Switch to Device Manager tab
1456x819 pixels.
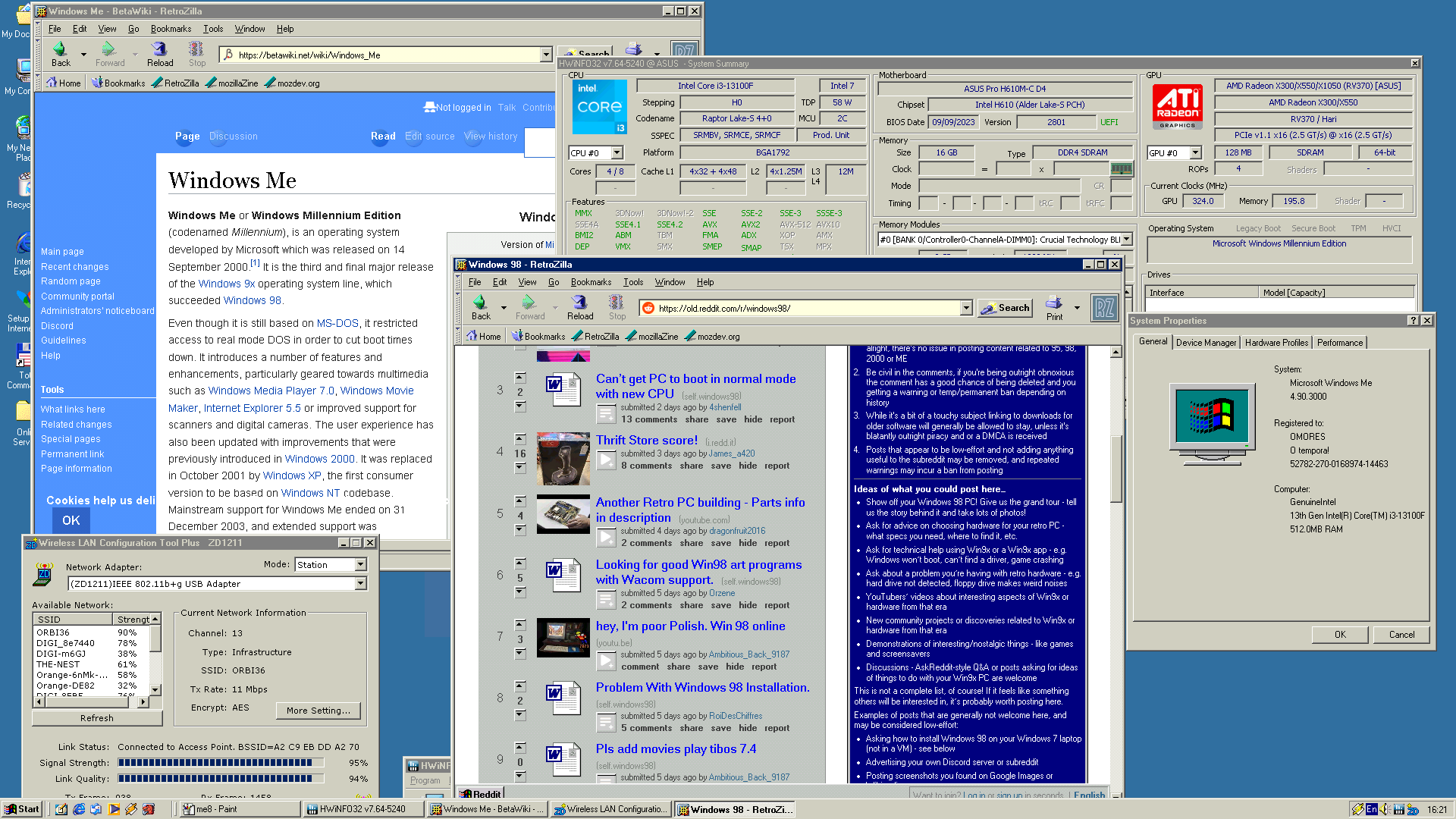pyautogui.click(x=1206, y=343)
